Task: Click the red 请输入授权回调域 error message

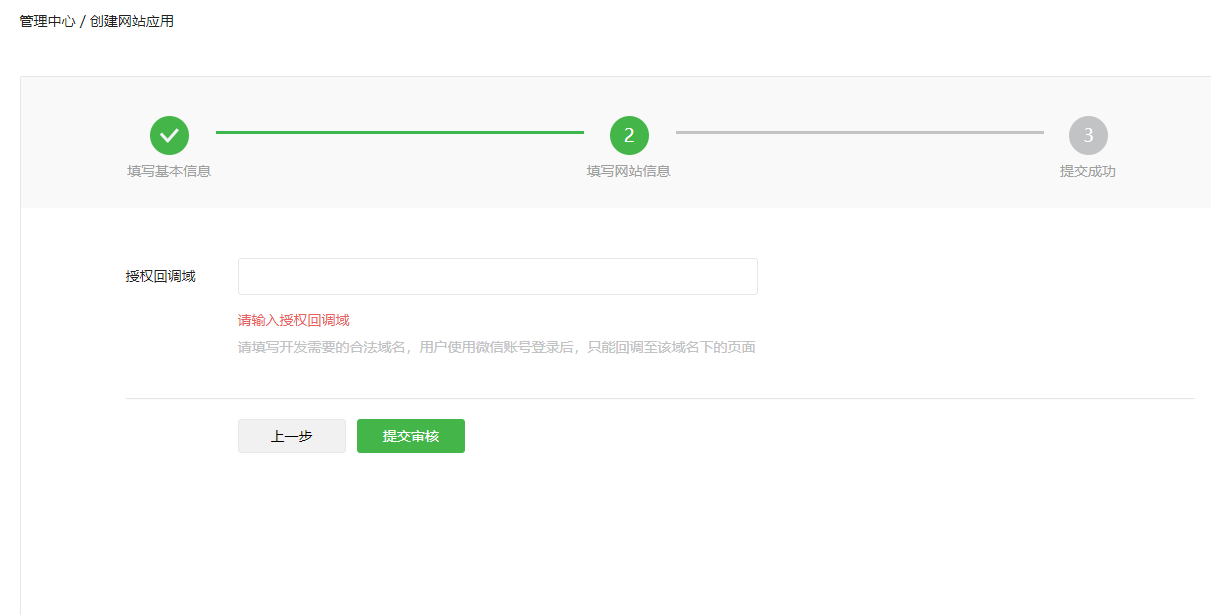Action: tap(294, 320)
